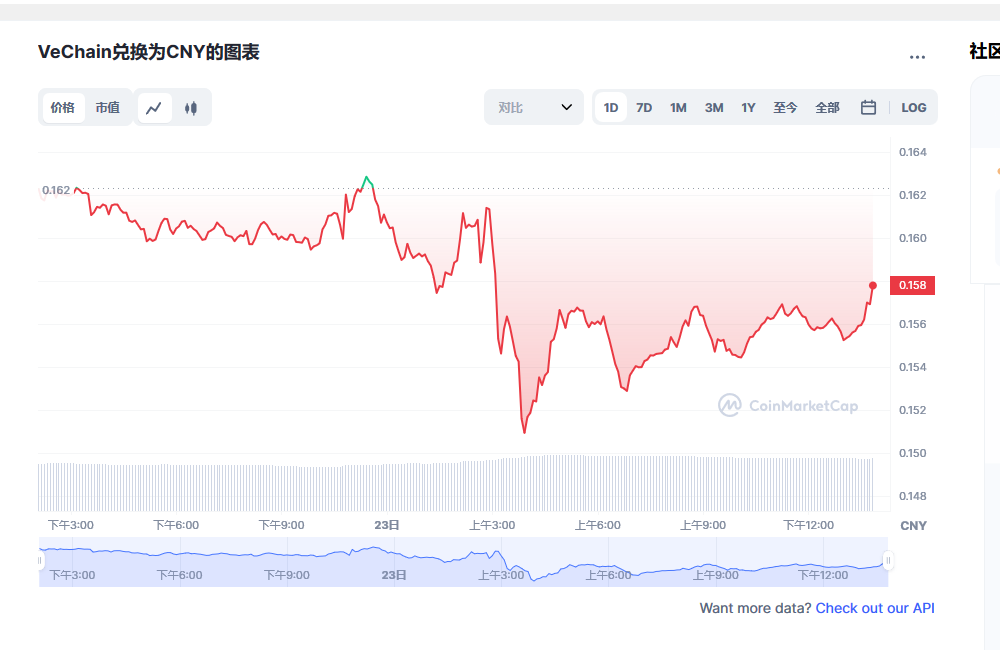Select the 7D time range
1000x650 pixels.
643,107
